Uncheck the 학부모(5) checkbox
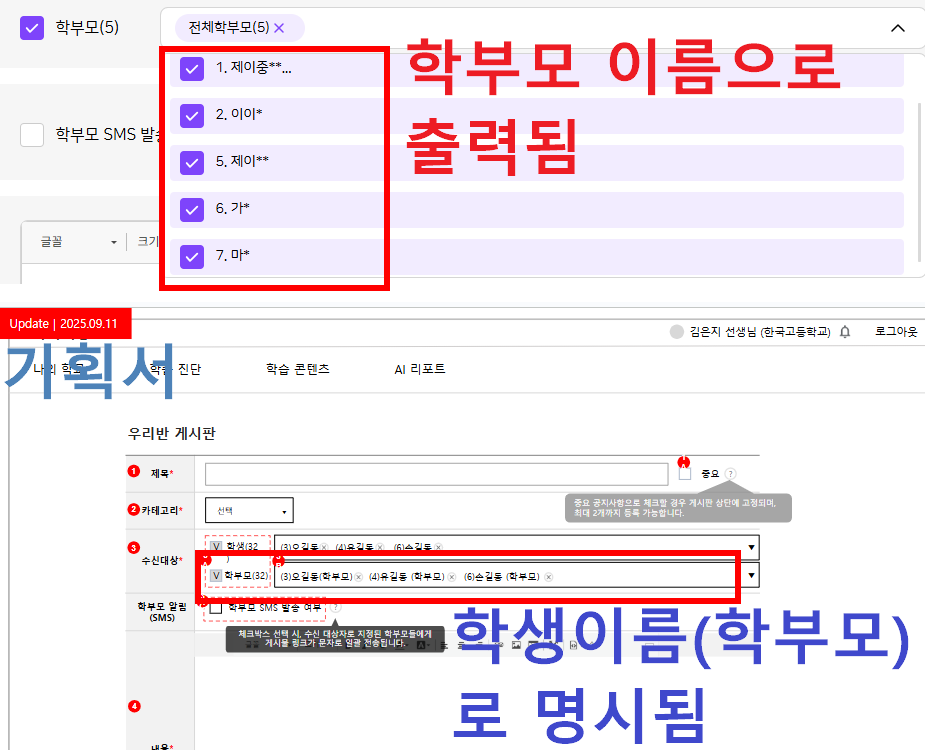 tap(32, 27)
